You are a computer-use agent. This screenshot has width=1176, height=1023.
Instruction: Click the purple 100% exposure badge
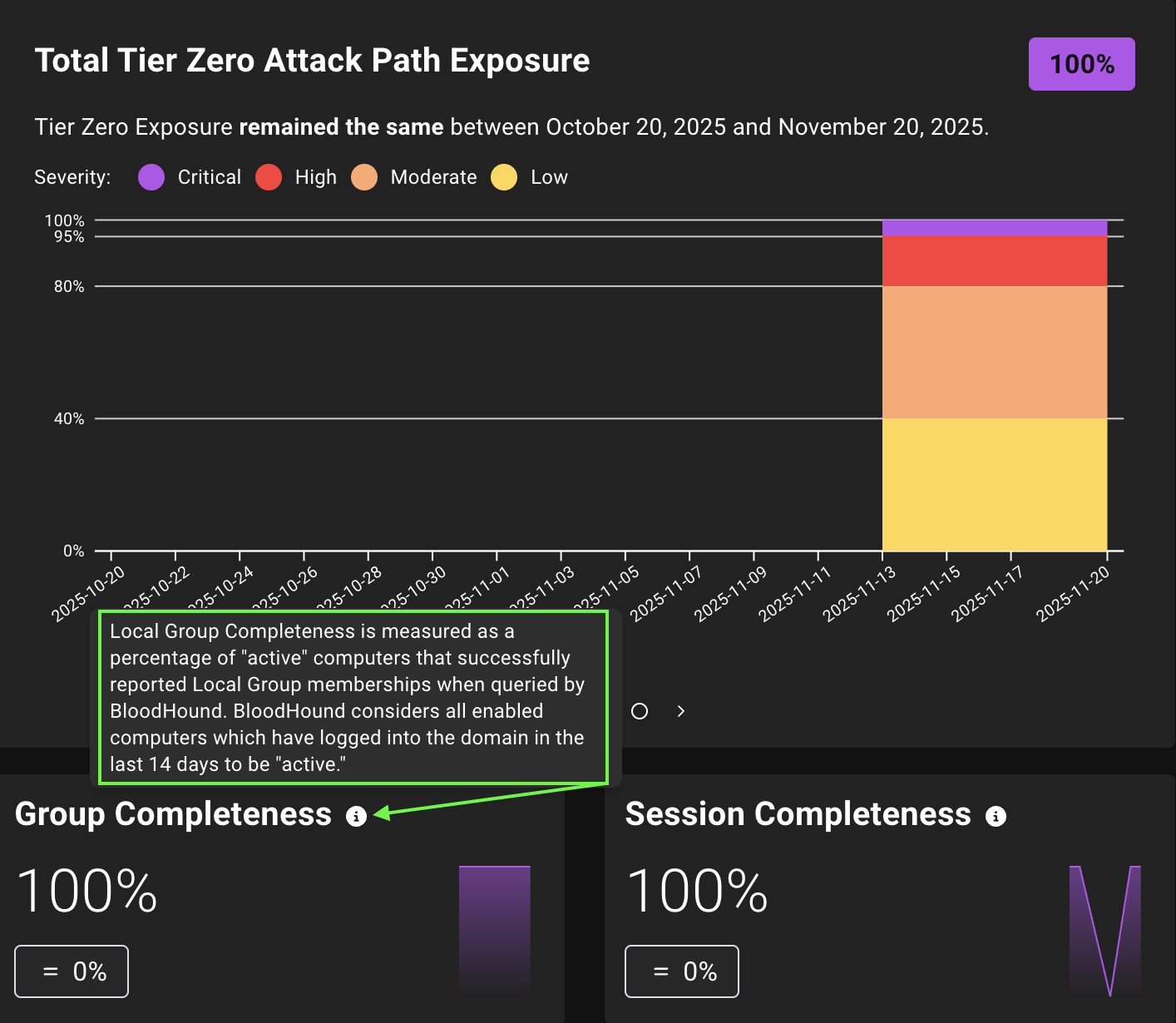pos(1082,63)
